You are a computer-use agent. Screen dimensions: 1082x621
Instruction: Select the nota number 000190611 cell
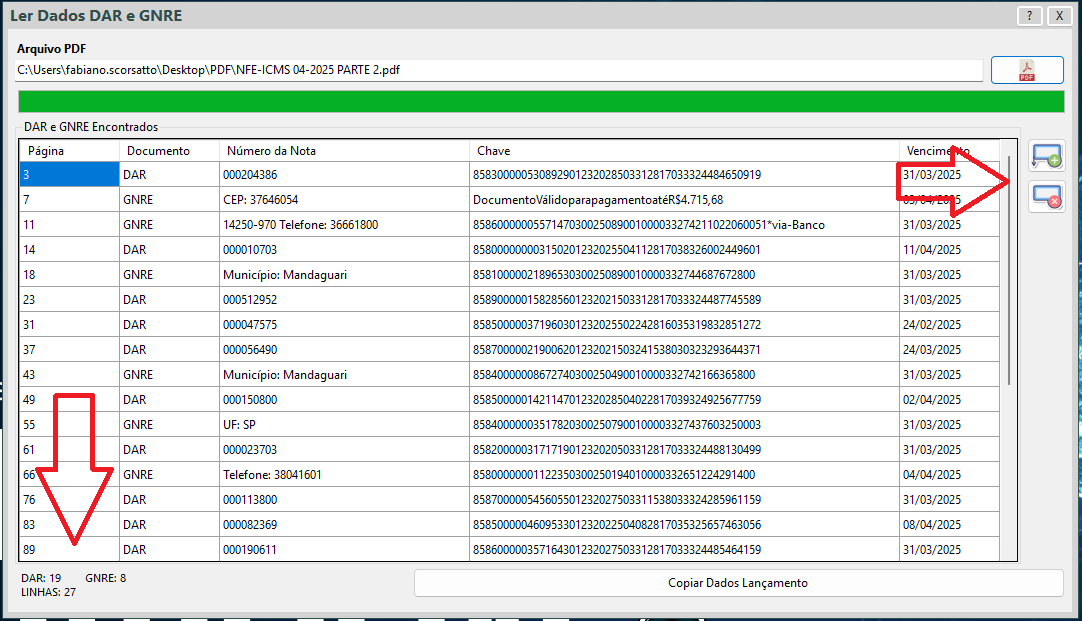[344, 550]
